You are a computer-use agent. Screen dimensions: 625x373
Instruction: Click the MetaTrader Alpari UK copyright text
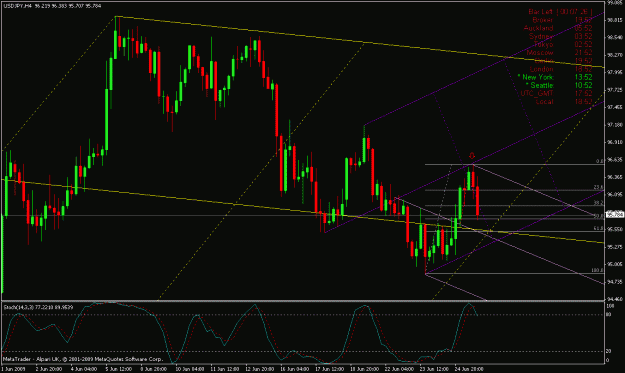coord(83,359)
